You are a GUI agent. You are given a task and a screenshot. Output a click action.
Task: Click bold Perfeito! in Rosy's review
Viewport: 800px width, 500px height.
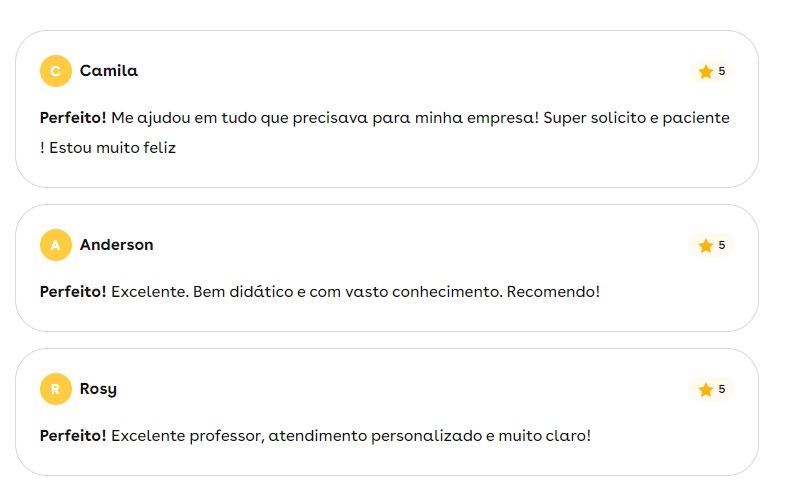click(x=73, y=436)
